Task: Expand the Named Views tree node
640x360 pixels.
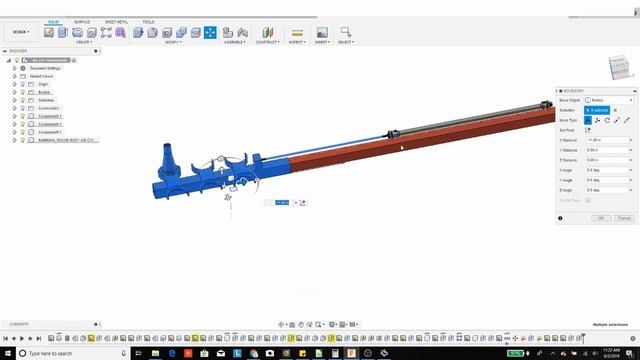Action: 15,76
